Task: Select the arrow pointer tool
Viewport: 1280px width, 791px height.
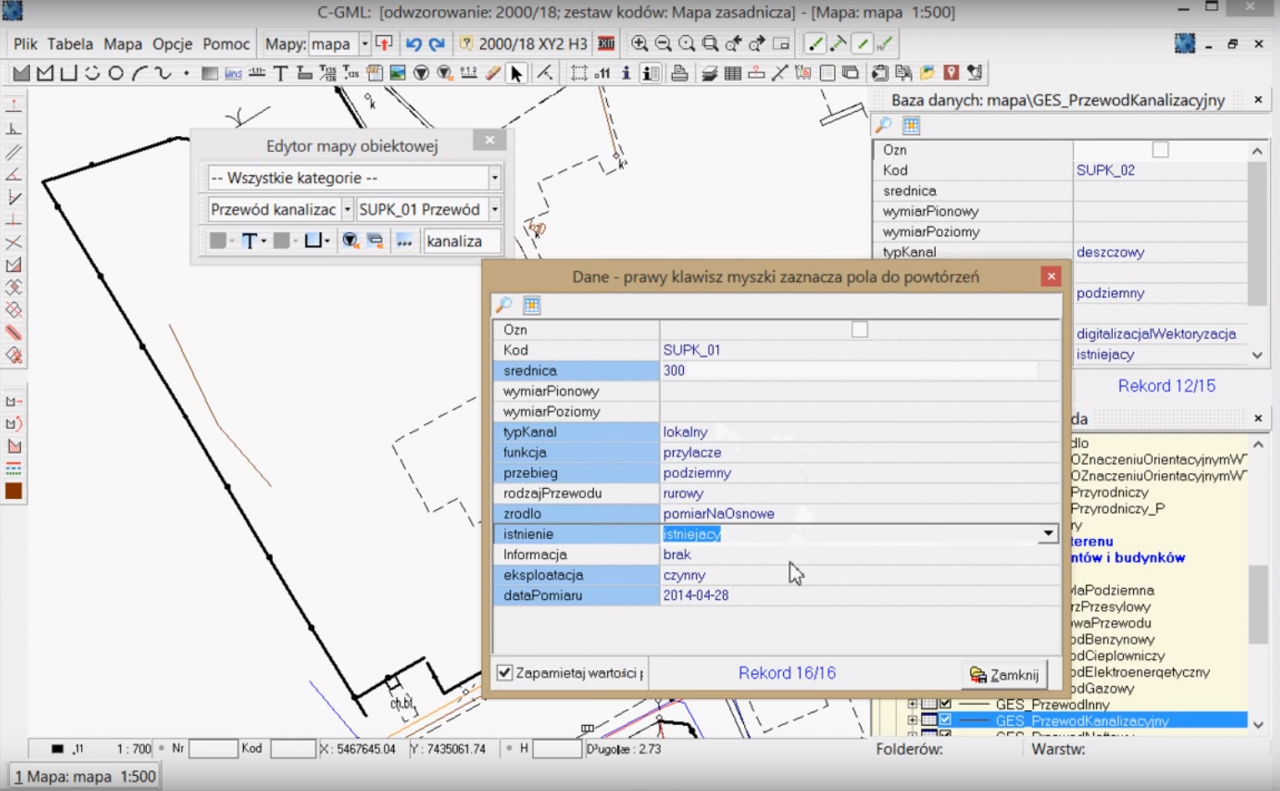Action: (516, 73)
